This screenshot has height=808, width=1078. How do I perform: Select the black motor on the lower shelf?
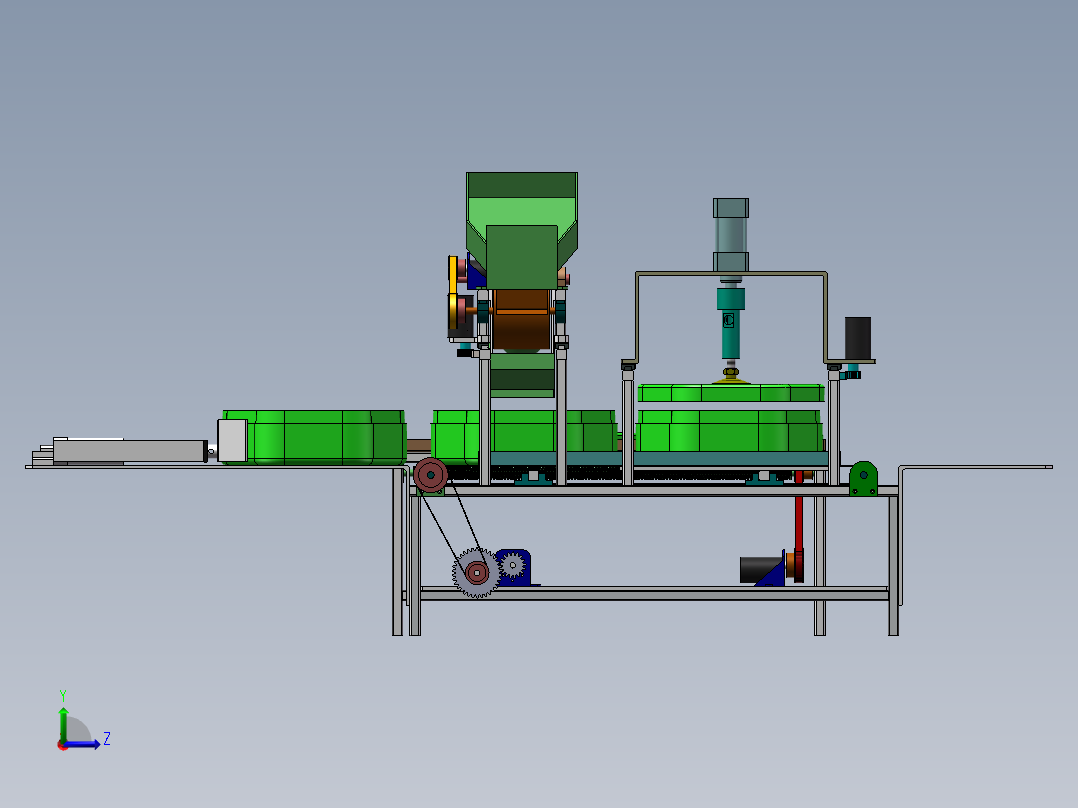pos(760,570)
